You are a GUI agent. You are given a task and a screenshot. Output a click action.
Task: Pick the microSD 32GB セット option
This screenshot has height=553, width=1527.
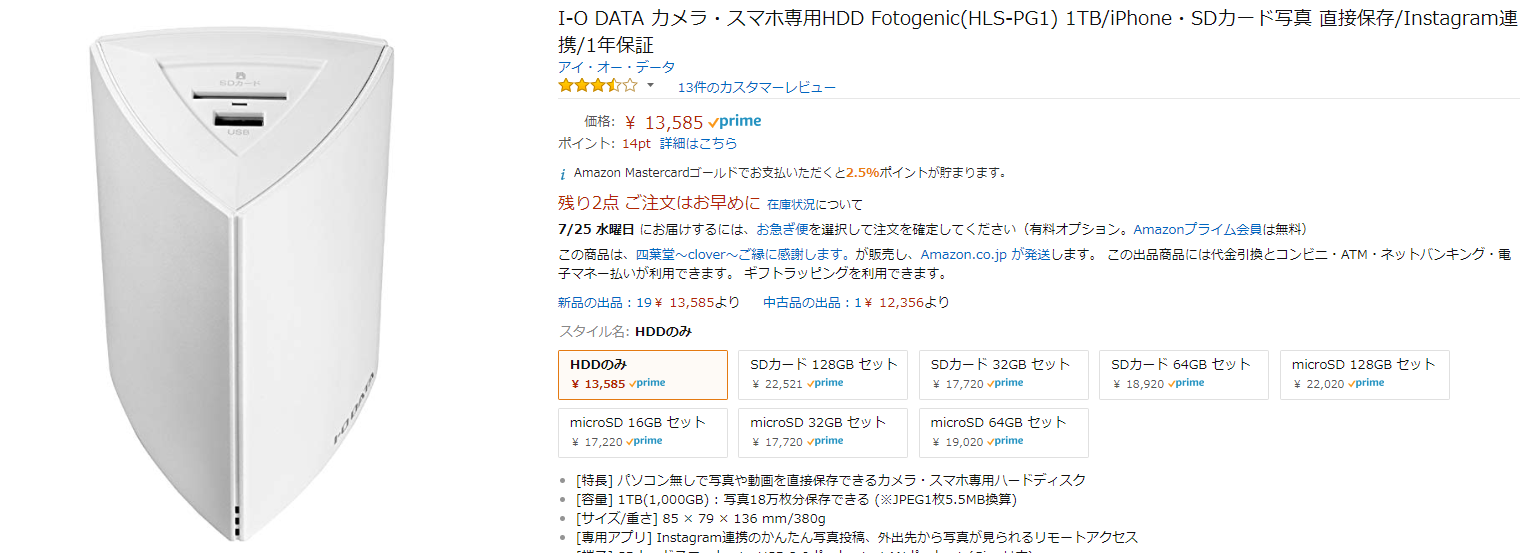point(822,432)
